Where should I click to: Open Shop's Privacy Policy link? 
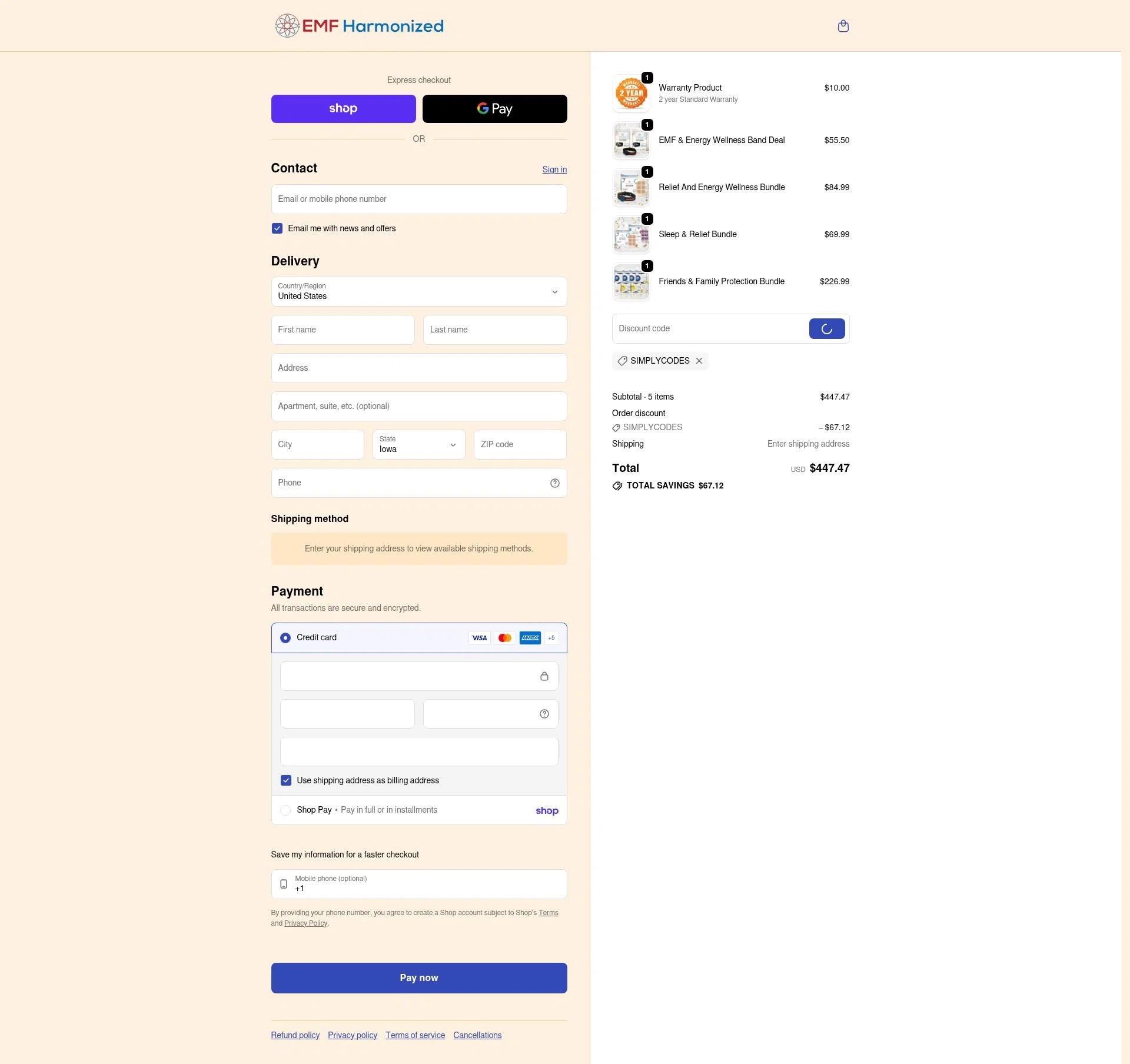click(x=305, y=923)
